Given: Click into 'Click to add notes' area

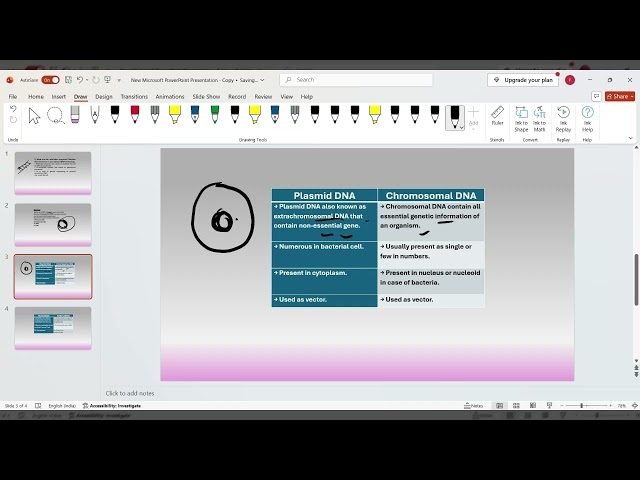Looking at the screenshot, I should tap(130, 393).
